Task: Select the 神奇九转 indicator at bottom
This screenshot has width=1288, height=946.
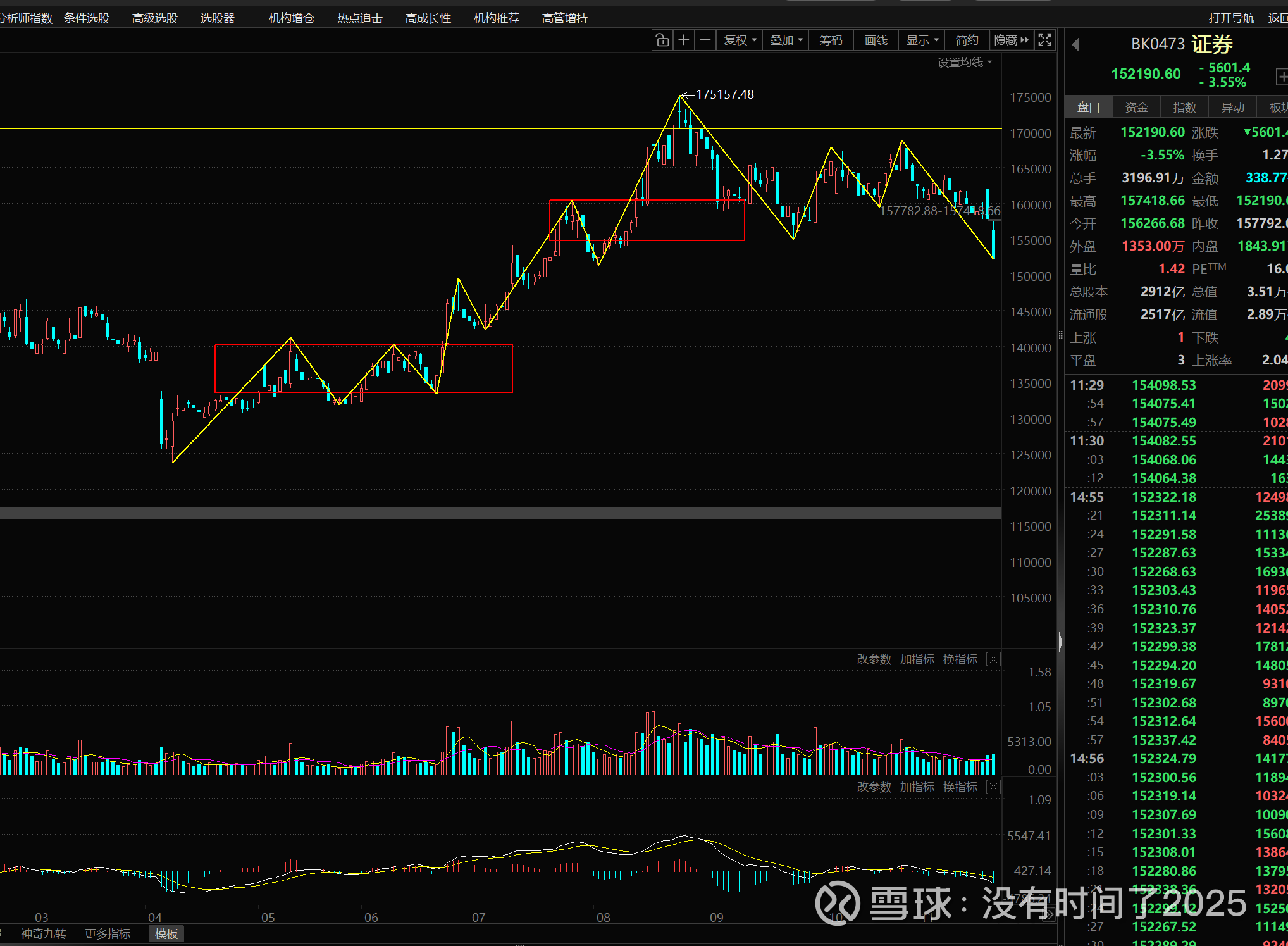Action: point(43,934)
